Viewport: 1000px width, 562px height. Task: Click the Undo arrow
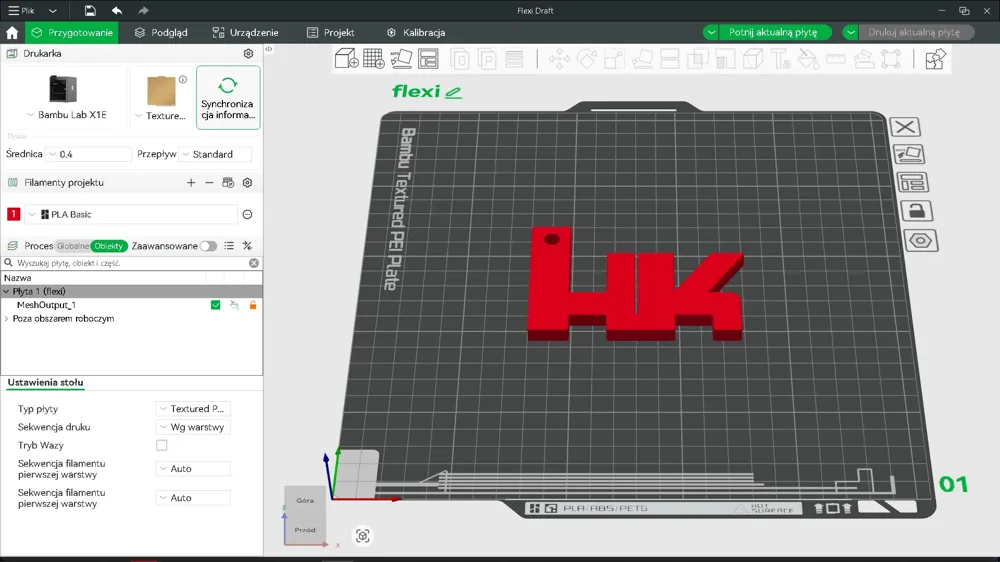(x=117, y=10)
